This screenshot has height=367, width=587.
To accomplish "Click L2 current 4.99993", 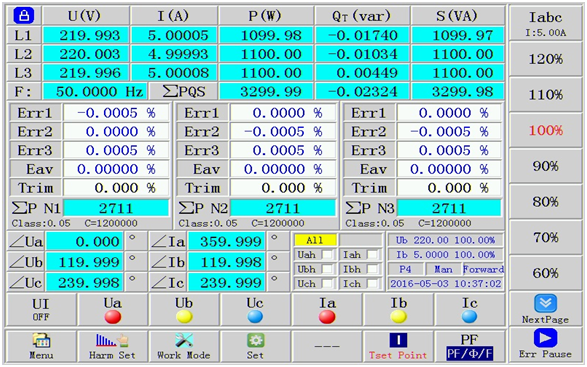I will point(174,54).
